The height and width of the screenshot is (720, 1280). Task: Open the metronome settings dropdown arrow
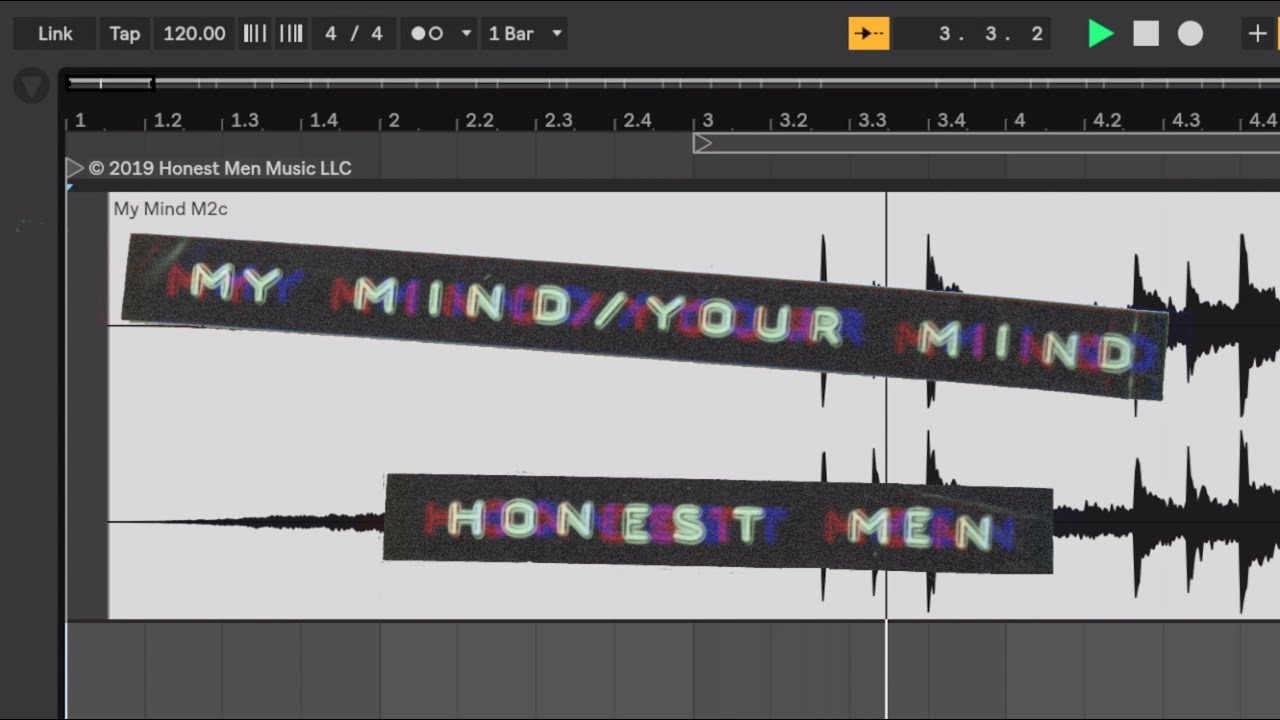click(466, 34)
